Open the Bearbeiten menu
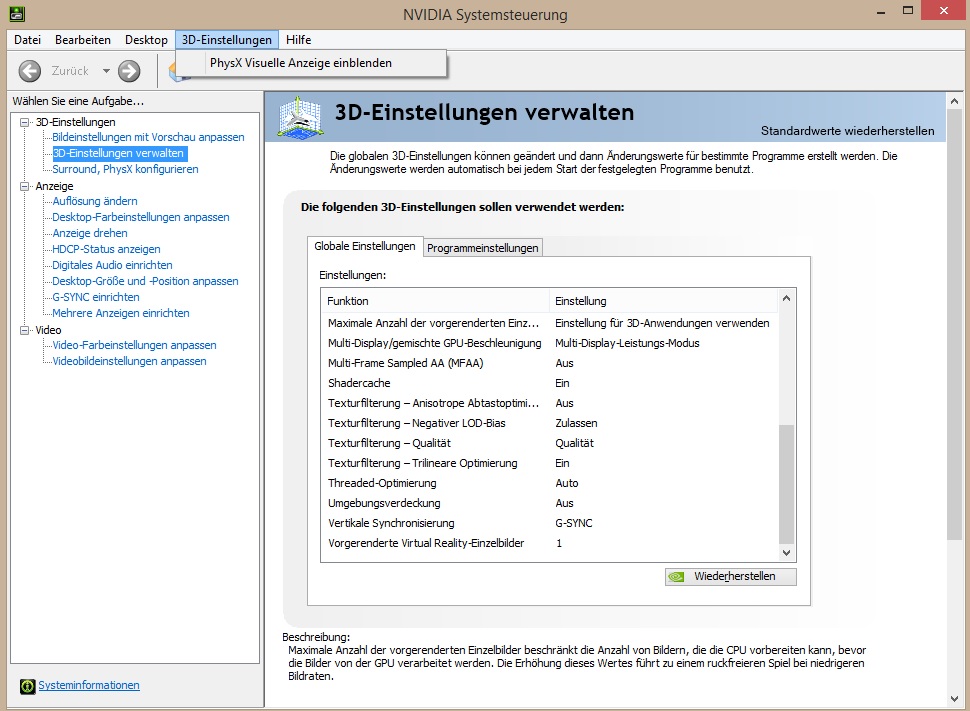The width and height of the screenshot is (970, 711). point(83,40)
